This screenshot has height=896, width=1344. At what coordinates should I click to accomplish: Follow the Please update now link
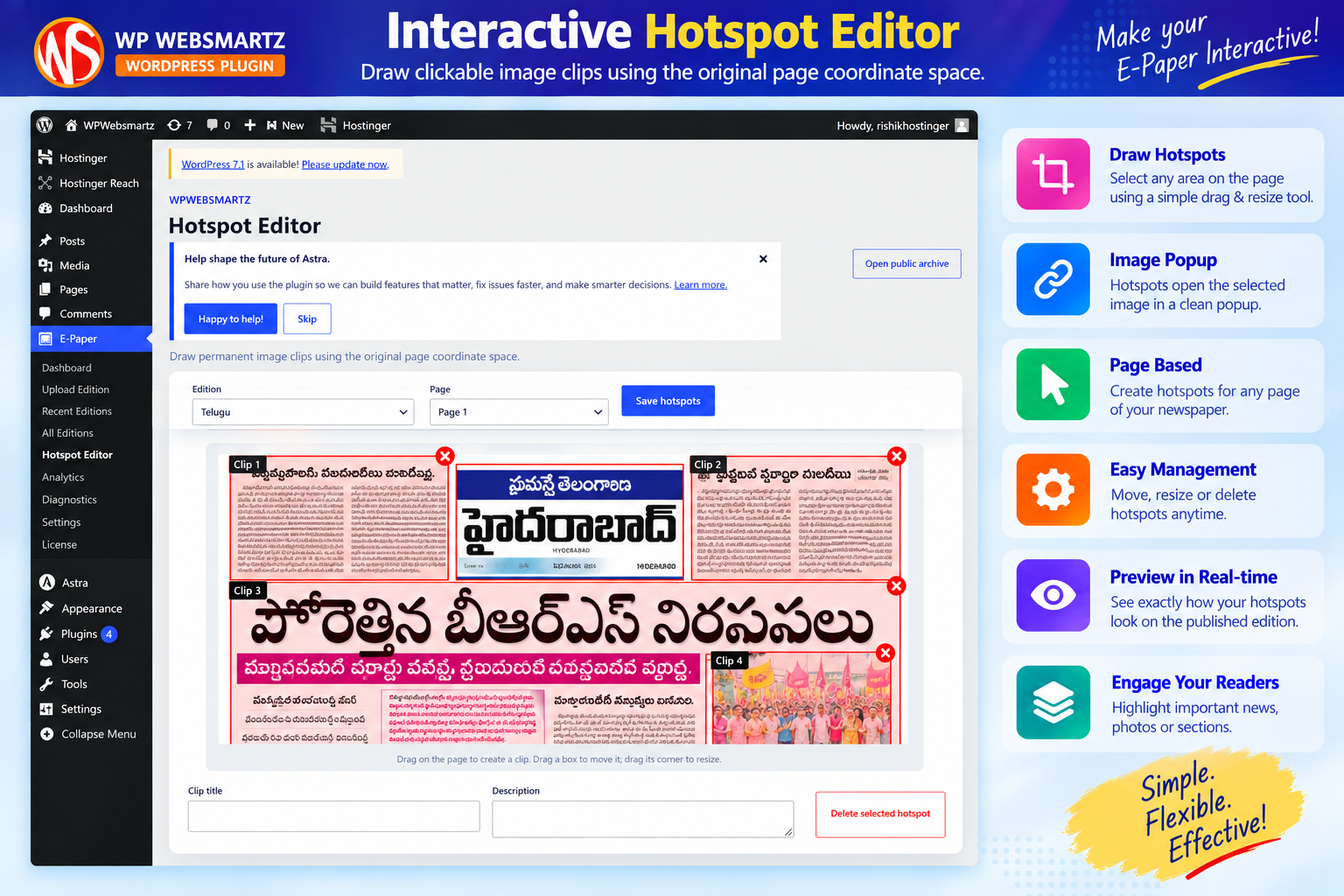[345, 164]
